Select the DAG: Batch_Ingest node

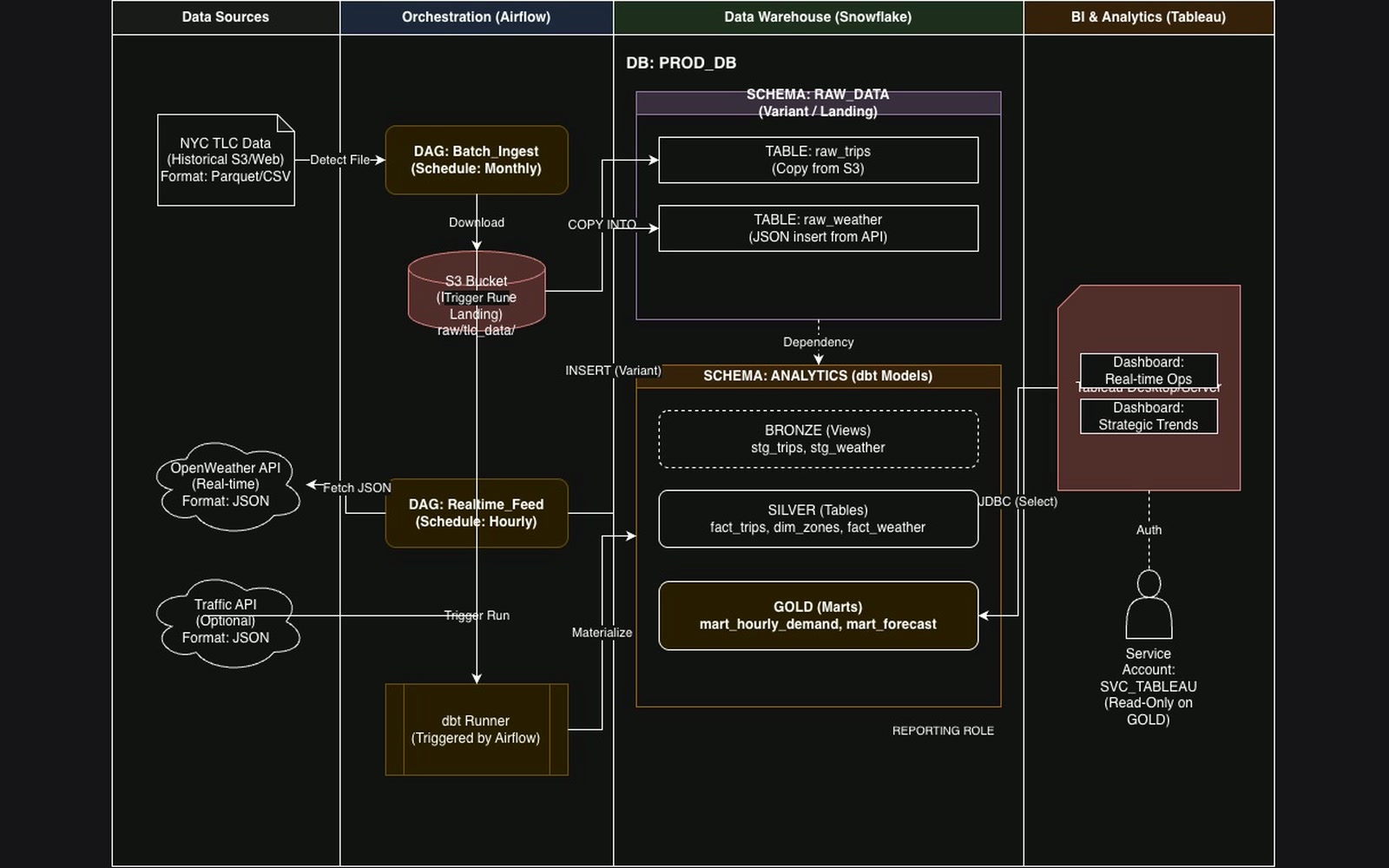click(x=477, y=160)
